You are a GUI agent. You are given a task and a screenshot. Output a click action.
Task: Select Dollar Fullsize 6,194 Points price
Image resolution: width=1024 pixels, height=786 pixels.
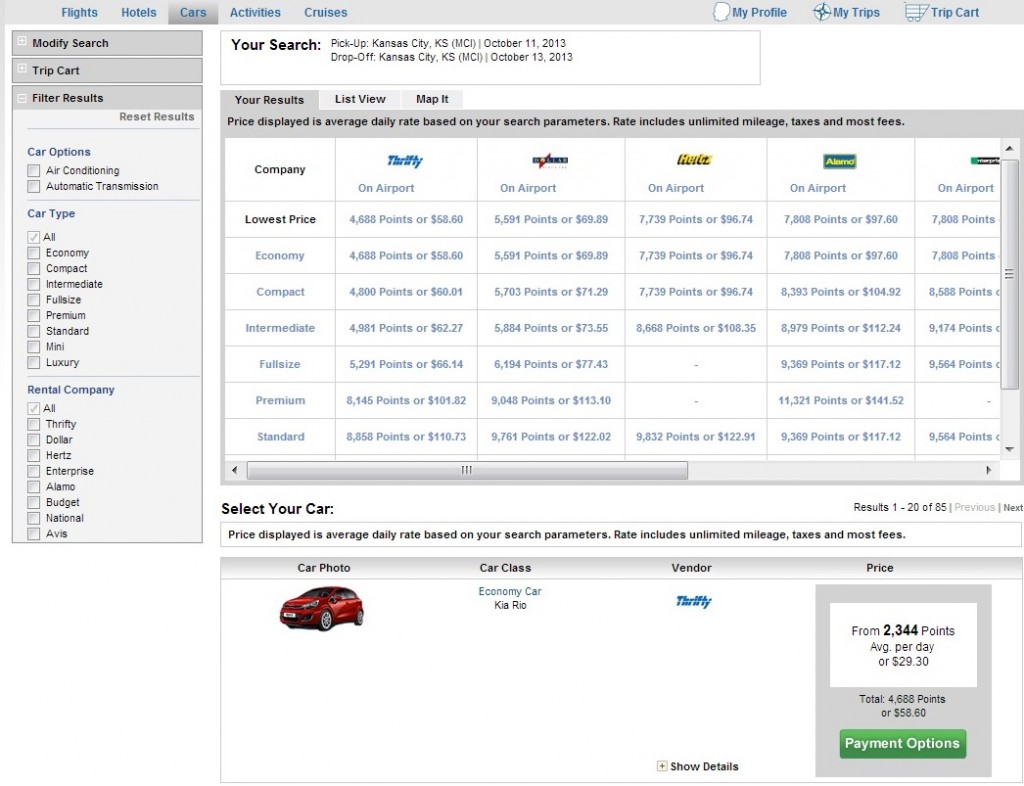click(x=551, y=364)
